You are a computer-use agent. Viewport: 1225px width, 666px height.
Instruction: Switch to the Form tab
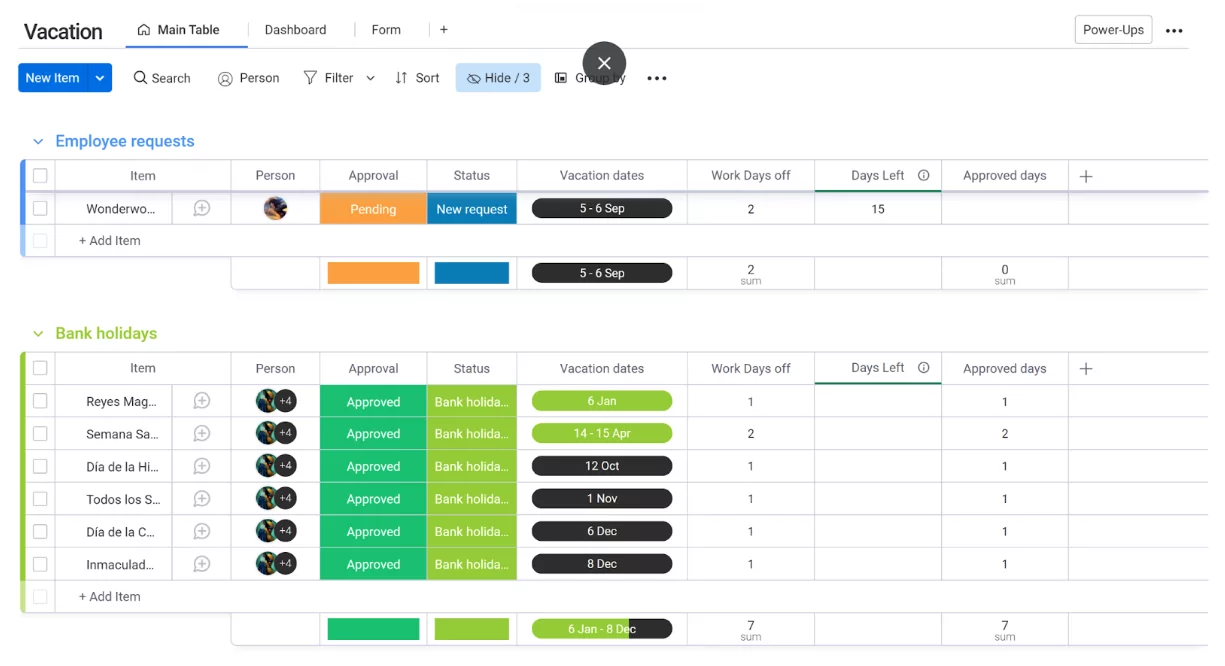[x=386, y=30]
